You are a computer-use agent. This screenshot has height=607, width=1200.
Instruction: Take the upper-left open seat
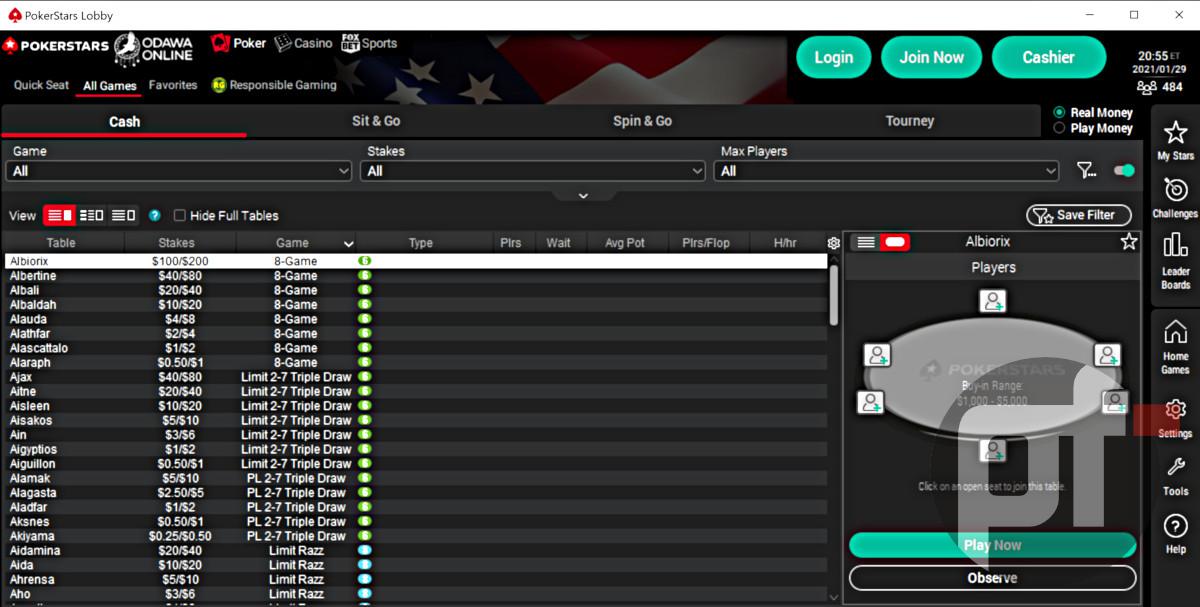point(877,355)
